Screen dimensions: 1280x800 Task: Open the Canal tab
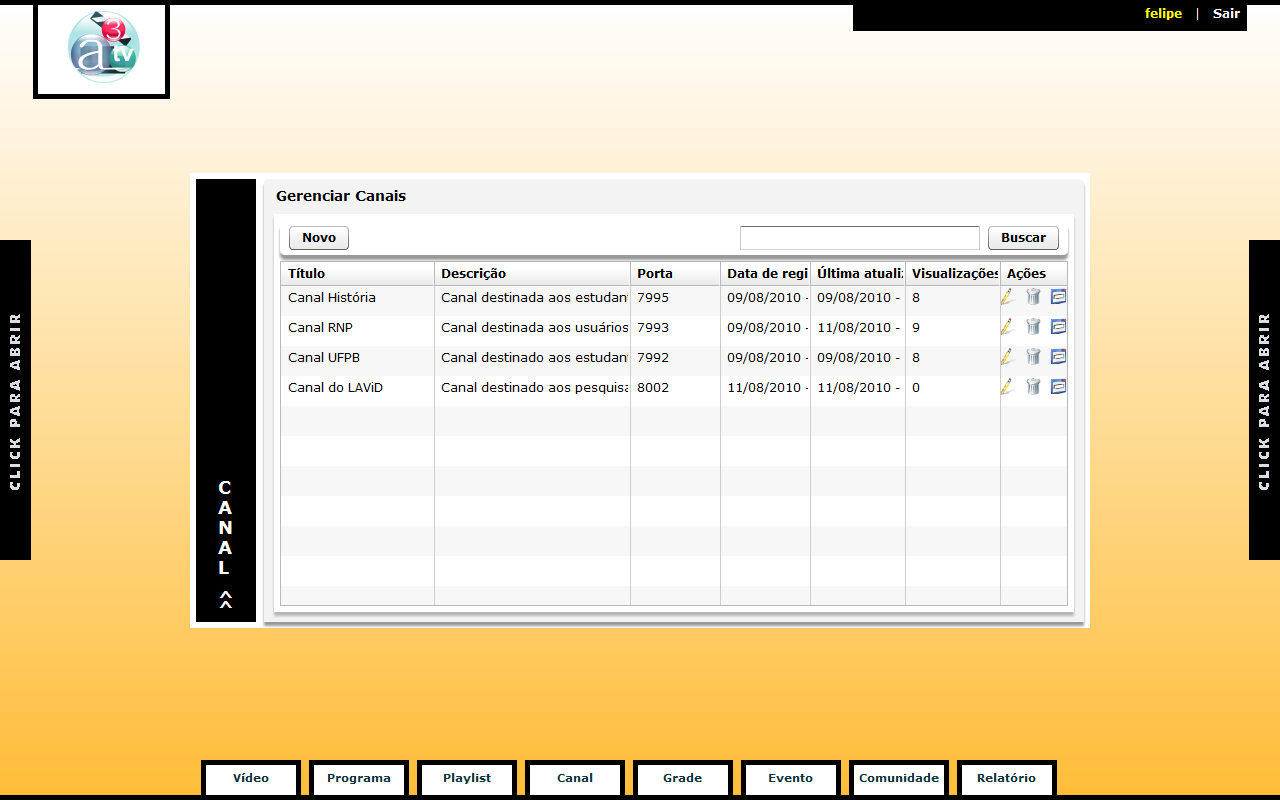point(575,778)
